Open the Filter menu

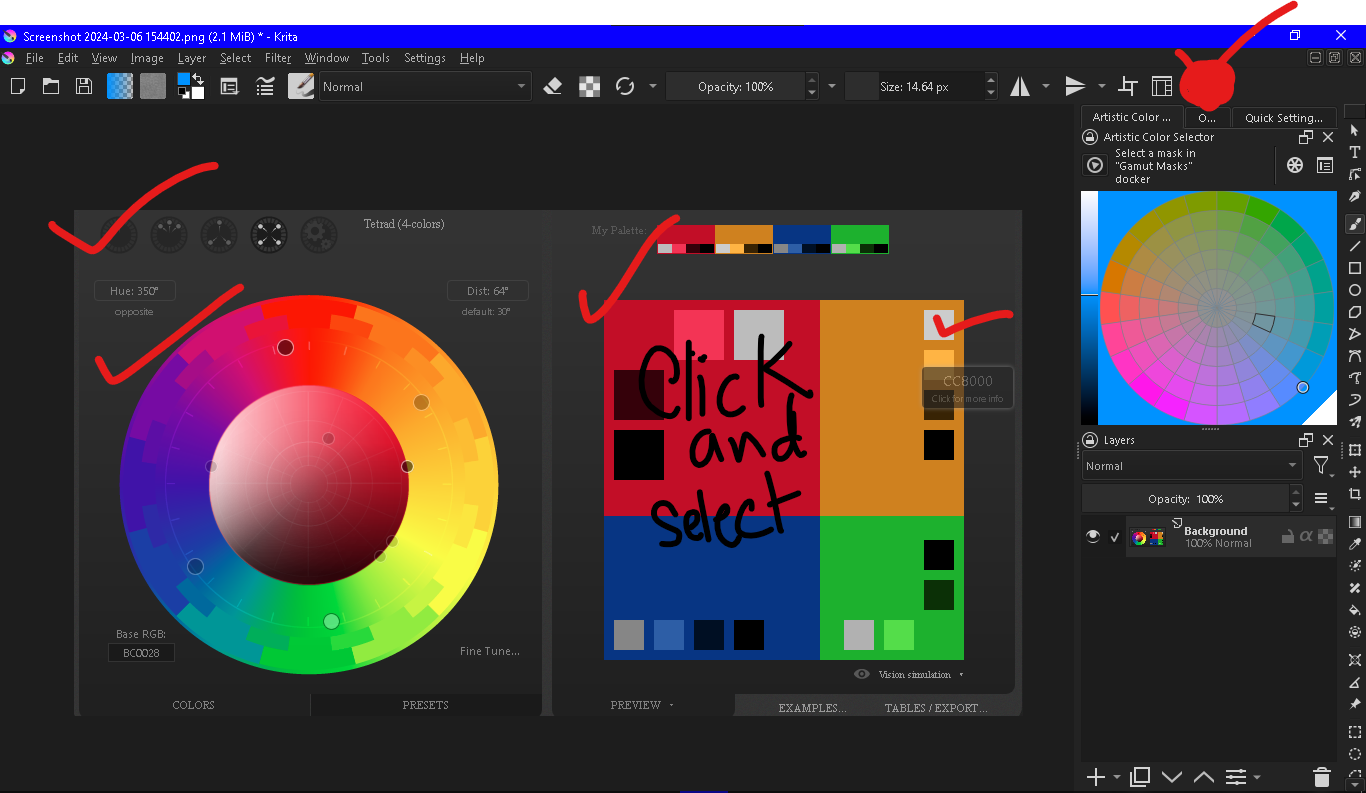(x=278, y=58)
